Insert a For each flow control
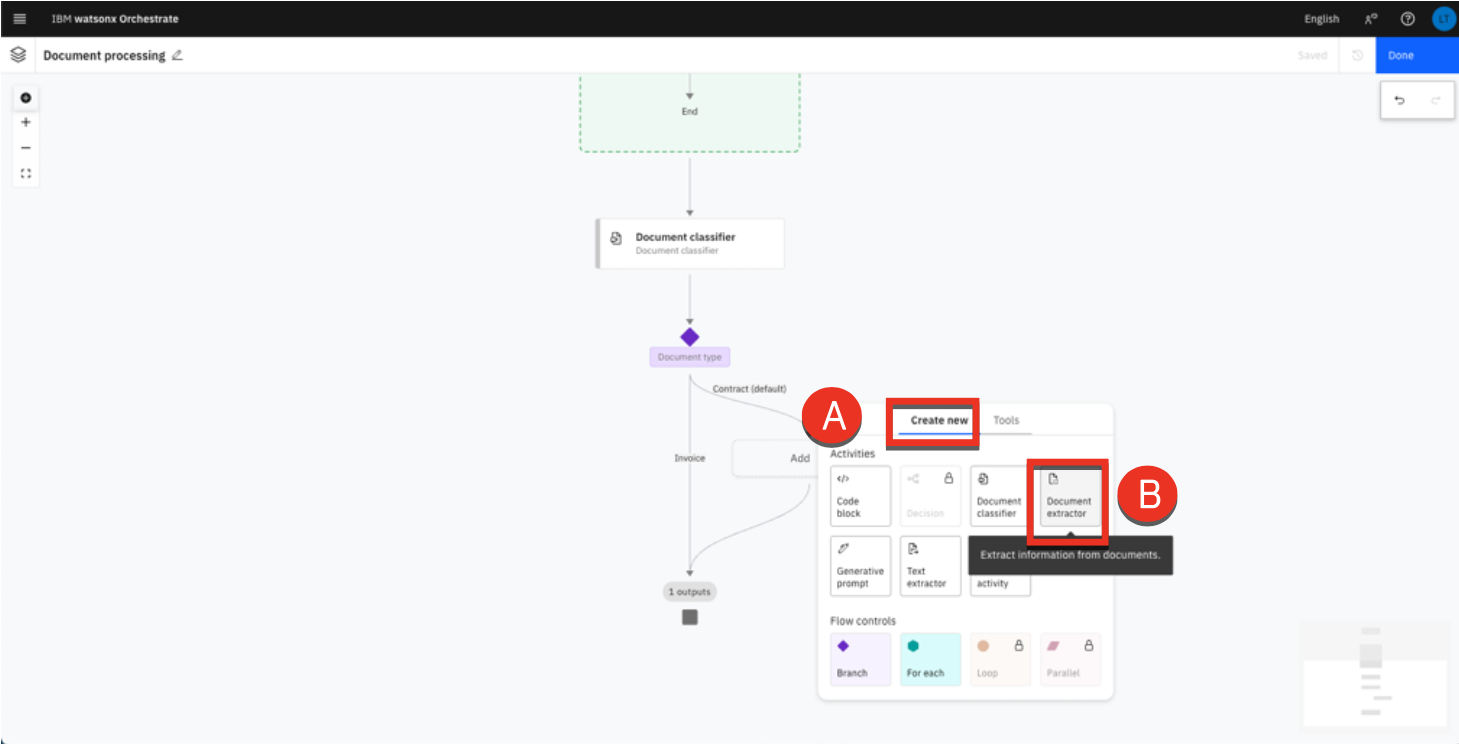The image size is (1459, 744). tap(930, 659)
